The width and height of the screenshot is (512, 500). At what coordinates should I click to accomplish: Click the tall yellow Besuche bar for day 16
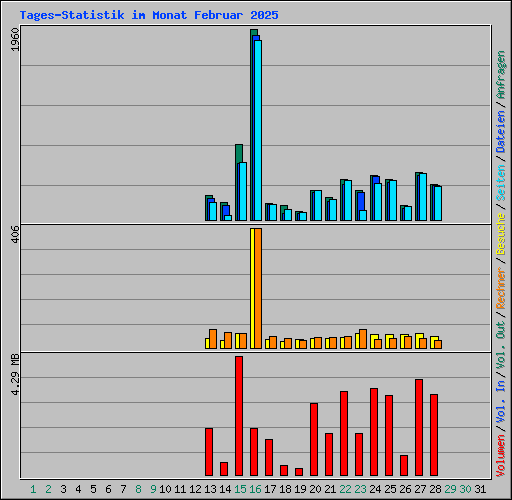click(x=253, y=288)
